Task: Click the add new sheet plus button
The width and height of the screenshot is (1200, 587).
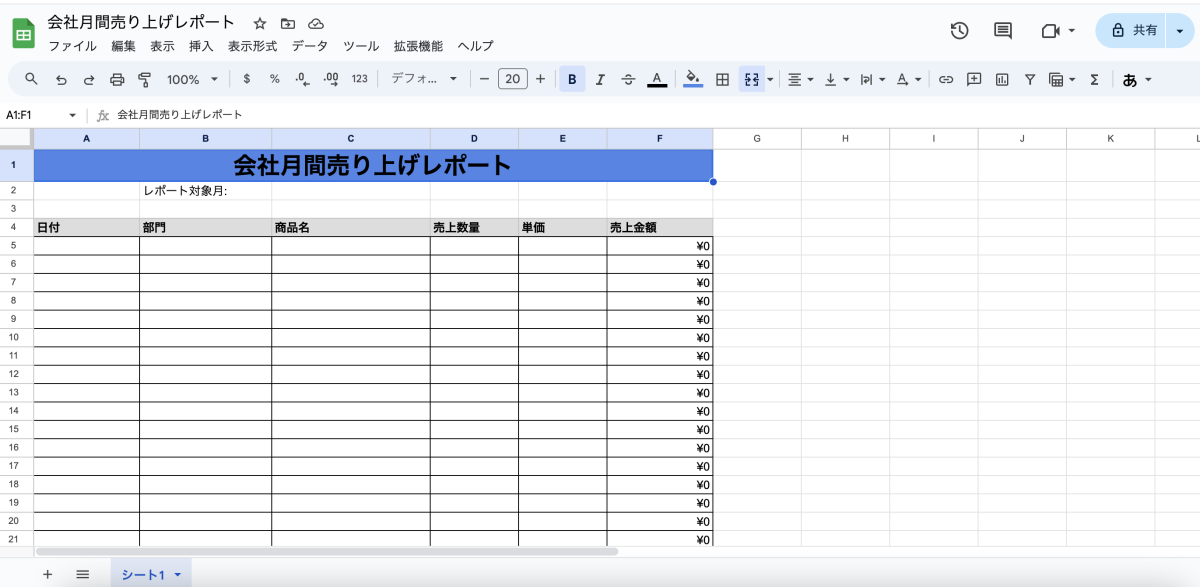Action: point(47,574)
